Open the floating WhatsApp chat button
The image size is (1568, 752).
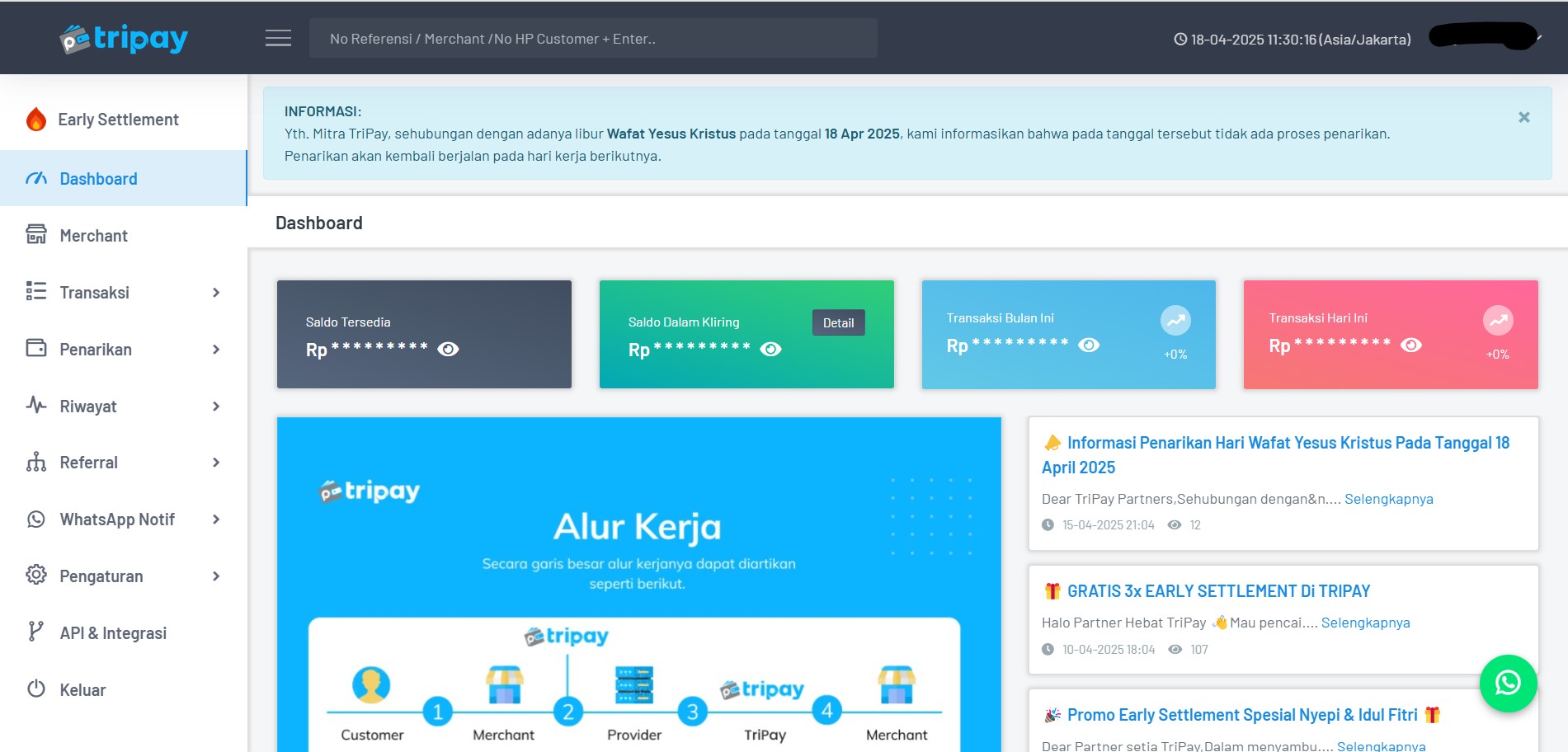pos(1508,683)
